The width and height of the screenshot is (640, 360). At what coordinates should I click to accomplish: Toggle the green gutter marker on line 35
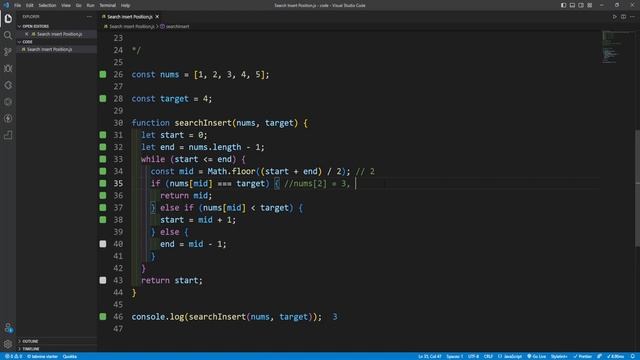point(103,183)
